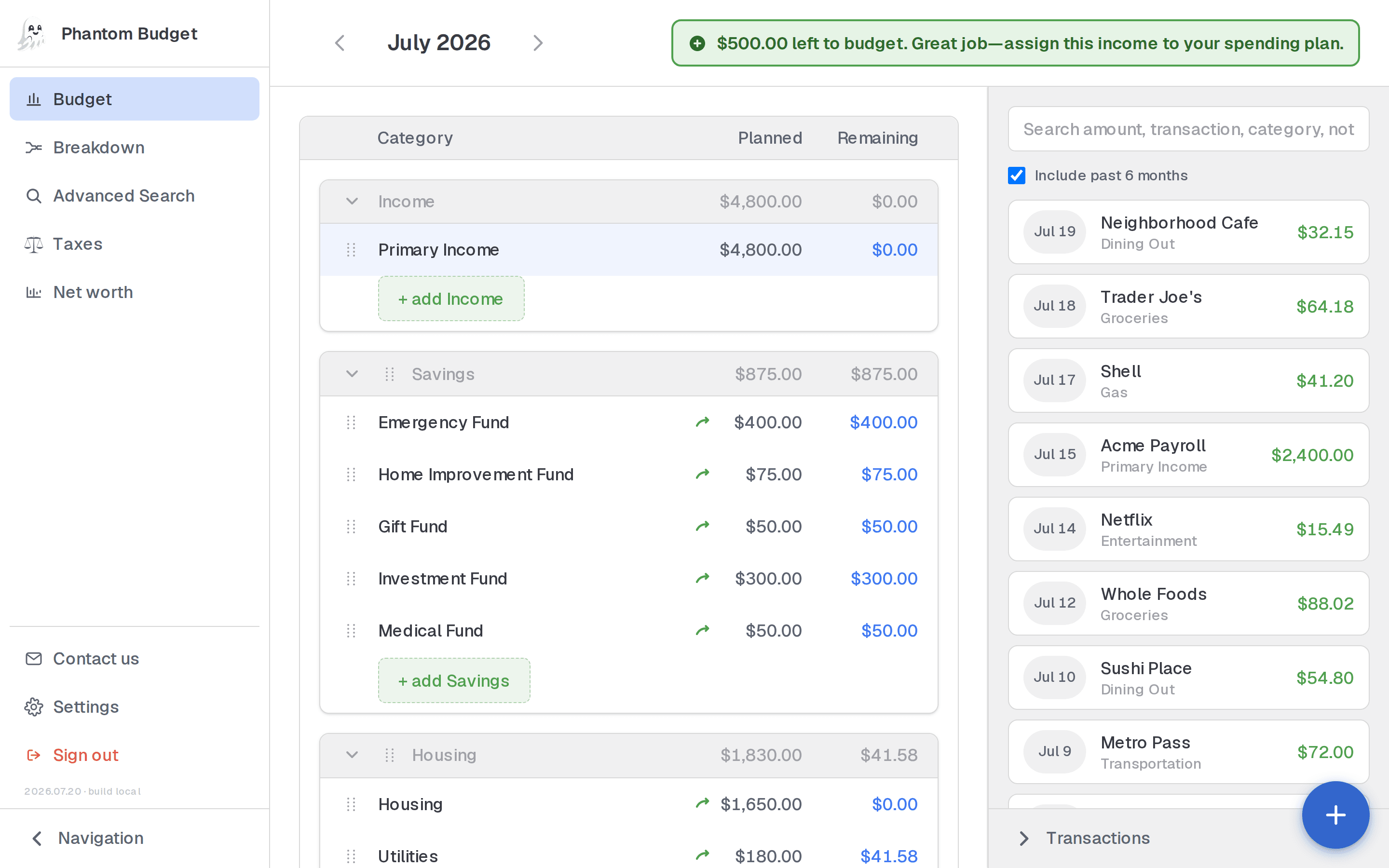Click the scales icon next to Taxes

(34, 244)
